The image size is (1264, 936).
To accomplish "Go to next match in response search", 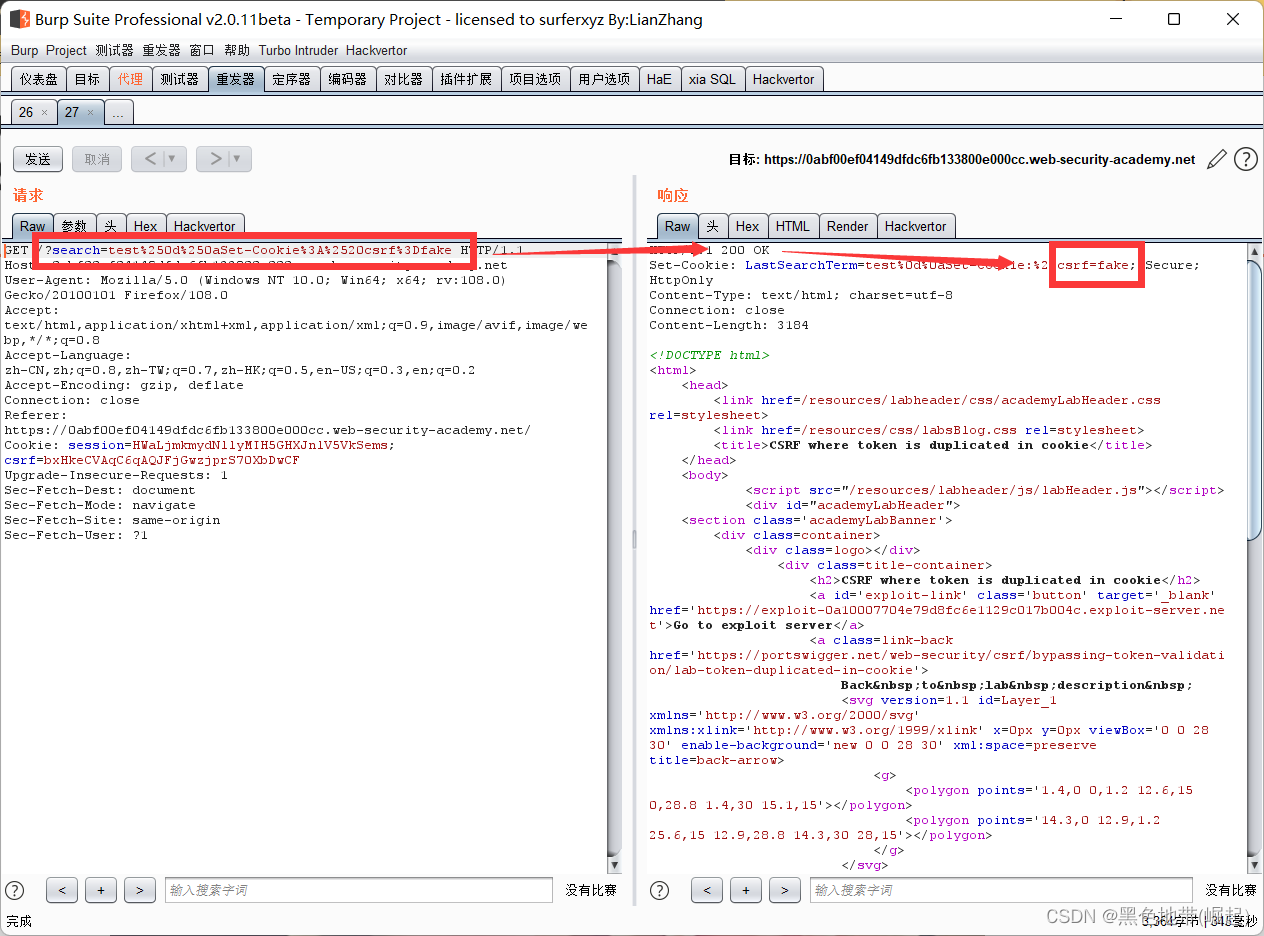I will (x=785, y=890).
